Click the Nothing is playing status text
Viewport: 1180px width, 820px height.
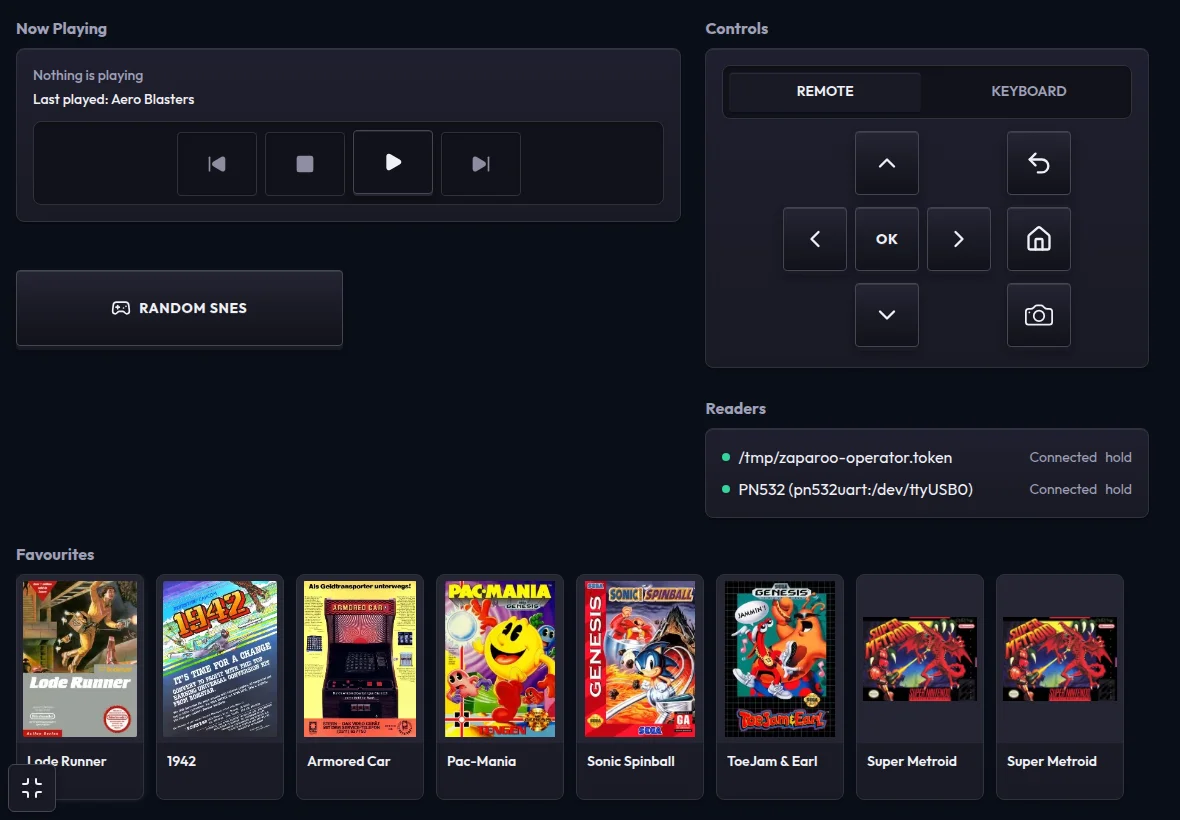[x=88, y=75]
